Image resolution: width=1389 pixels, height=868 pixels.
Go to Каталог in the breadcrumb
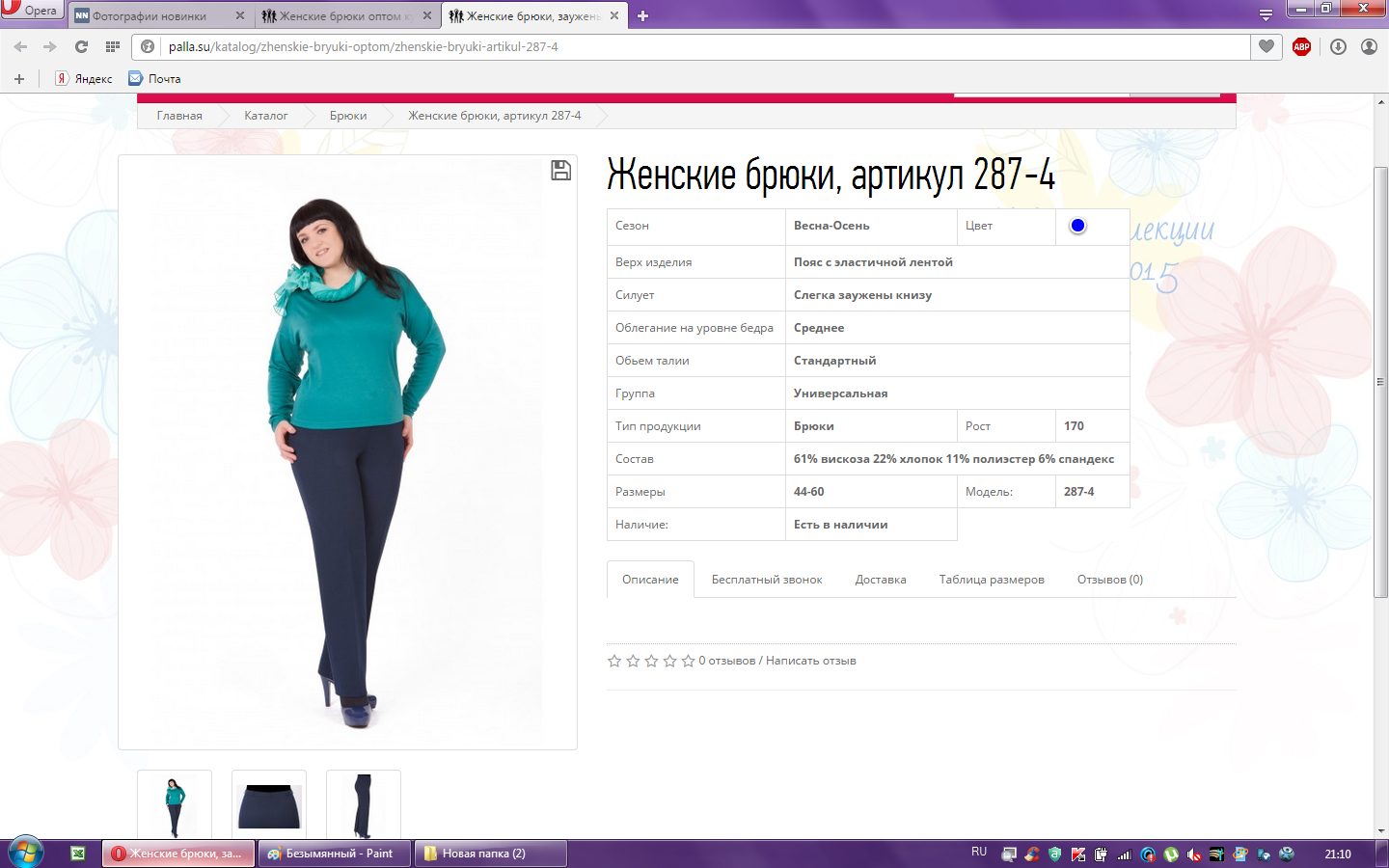point(265,116)
